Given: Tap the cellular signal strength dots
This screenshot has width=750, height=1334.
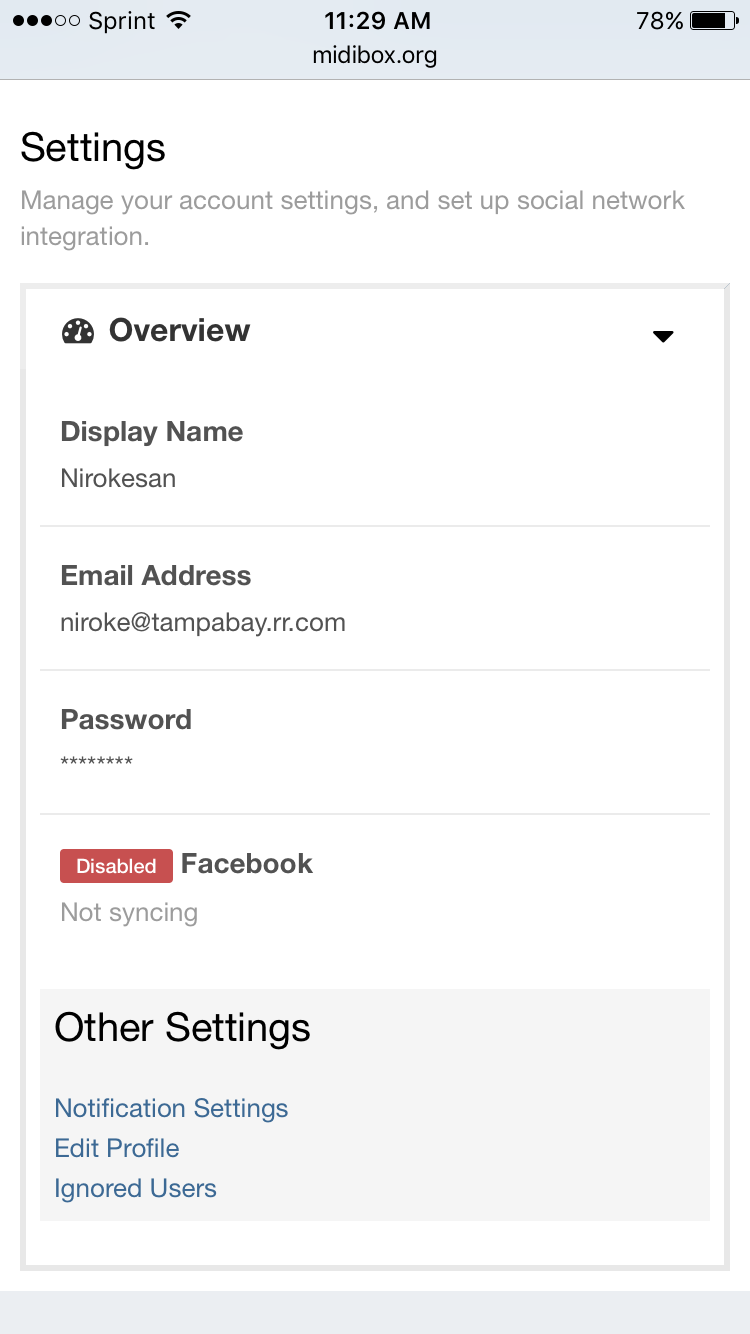Looking at the screenshot, I should click(46, 21).
